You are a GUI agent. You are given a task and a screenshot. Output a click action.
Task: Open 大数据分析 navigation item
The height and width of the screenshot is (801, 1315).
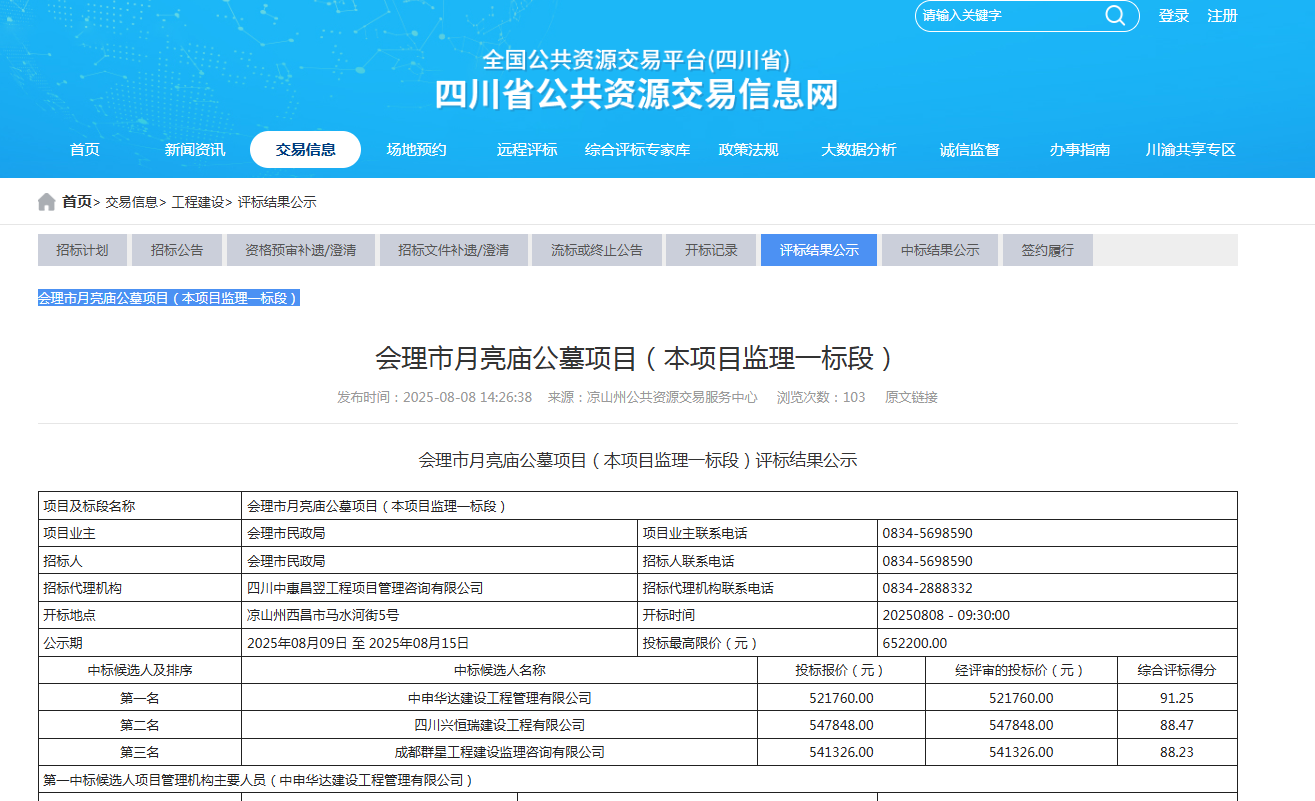pos(858,150)
